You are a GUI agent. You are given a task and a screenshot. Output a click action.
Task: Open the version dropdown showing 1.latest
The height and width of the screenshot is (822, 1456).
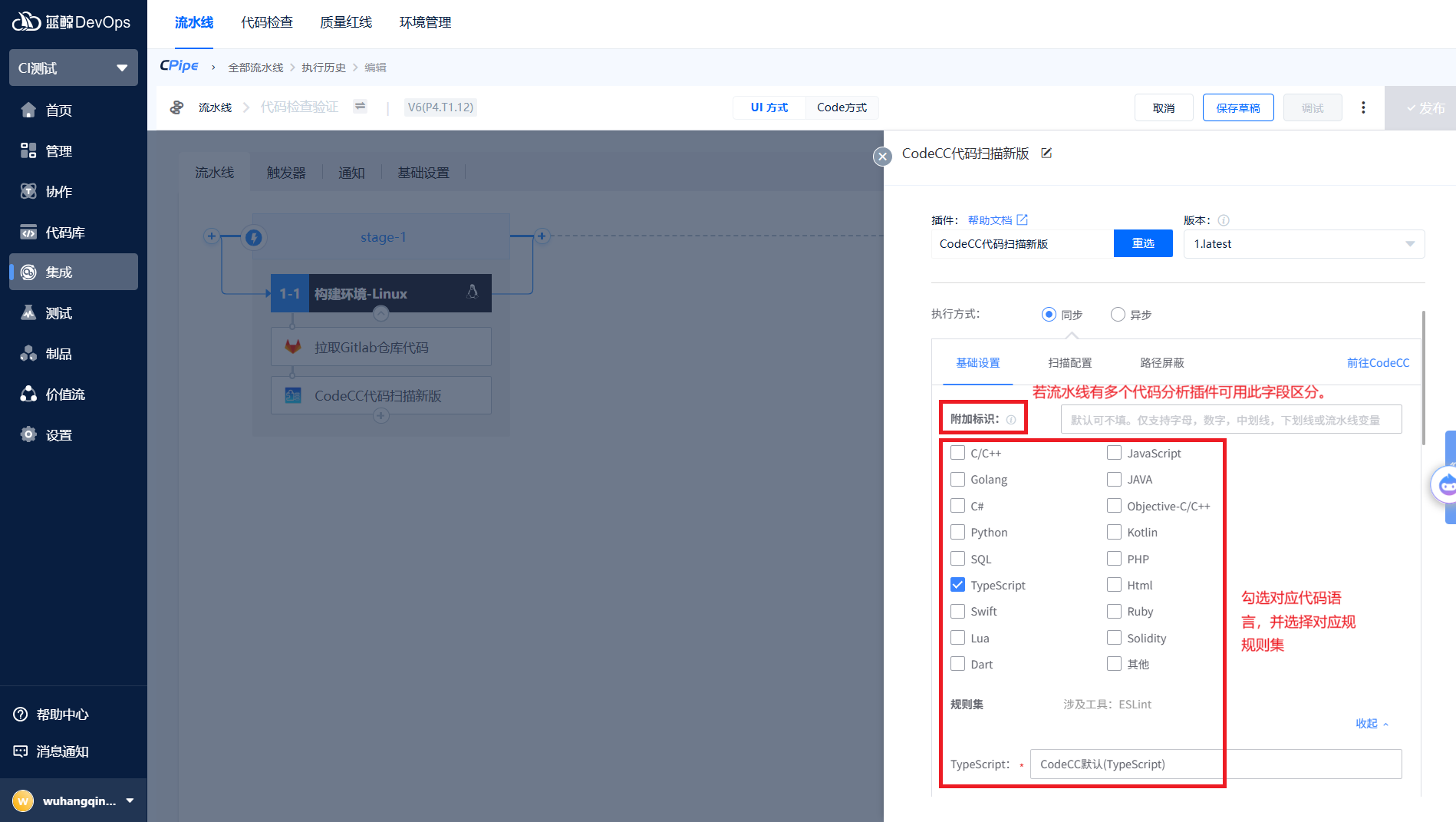coord(1303,244)
